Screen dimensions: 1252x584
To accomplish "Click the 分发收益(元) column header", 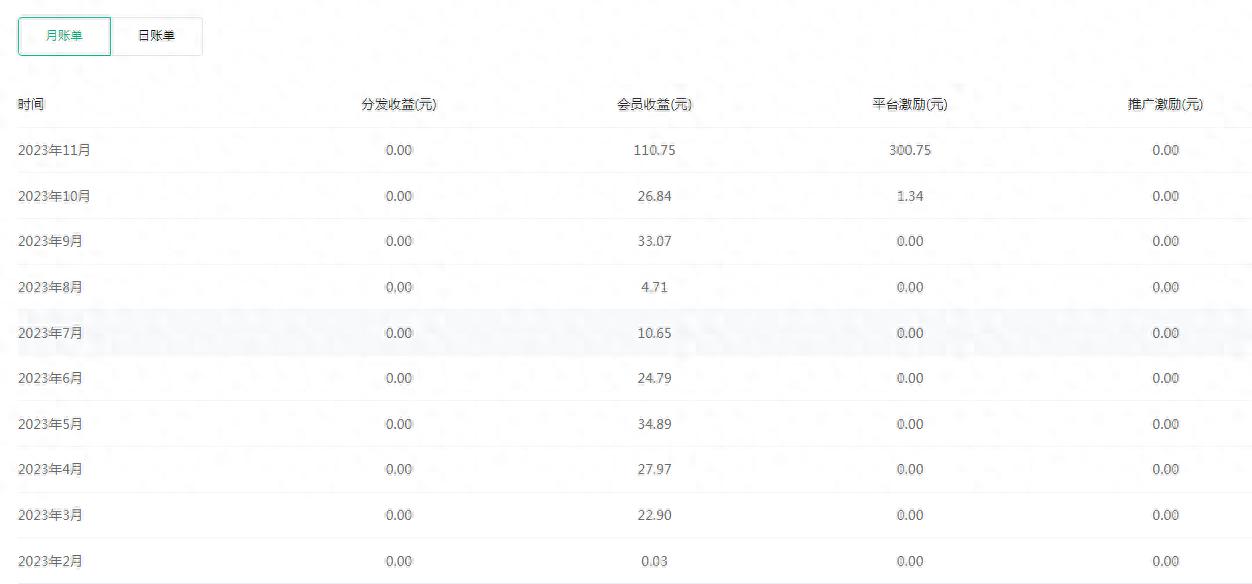I will 399,103.
